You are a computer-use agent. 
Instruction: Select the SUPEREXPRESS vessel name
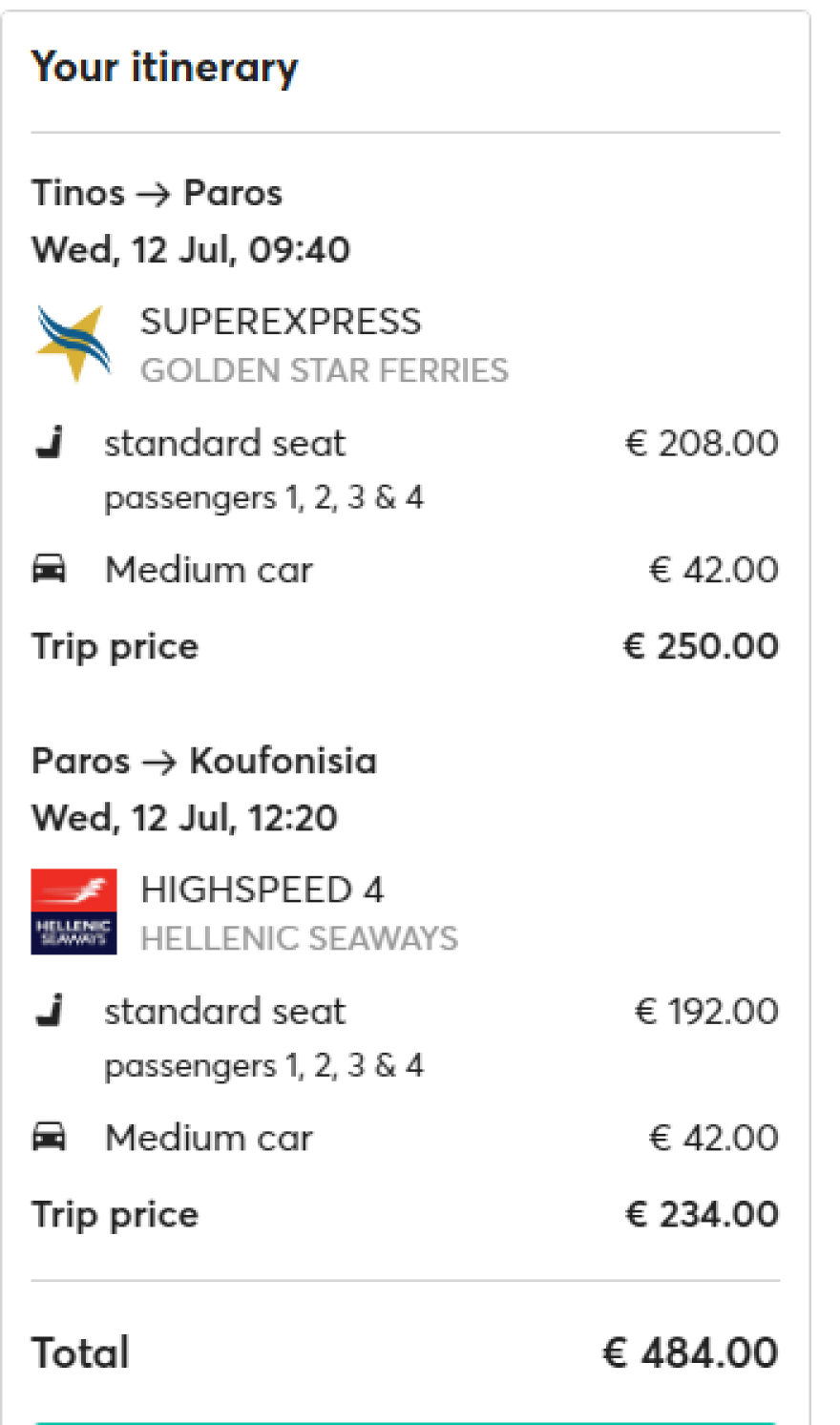[x=280, y=322]
